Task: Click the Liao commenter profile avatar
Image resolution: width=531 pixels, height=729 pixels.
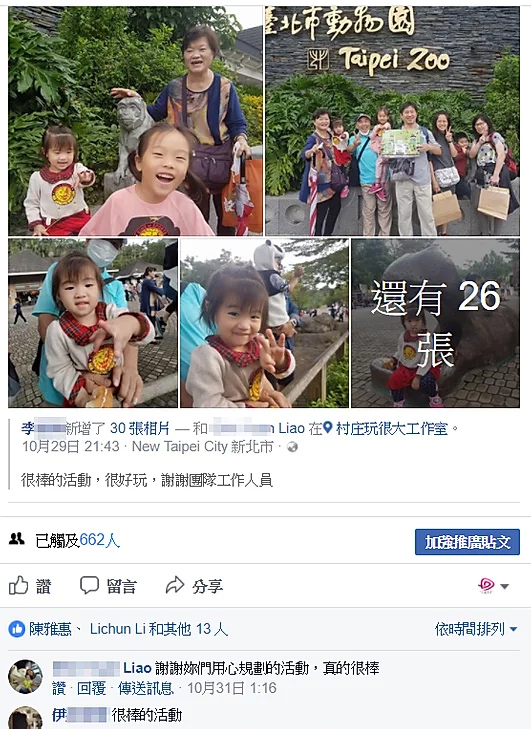Action: click(x=25, y=676)
